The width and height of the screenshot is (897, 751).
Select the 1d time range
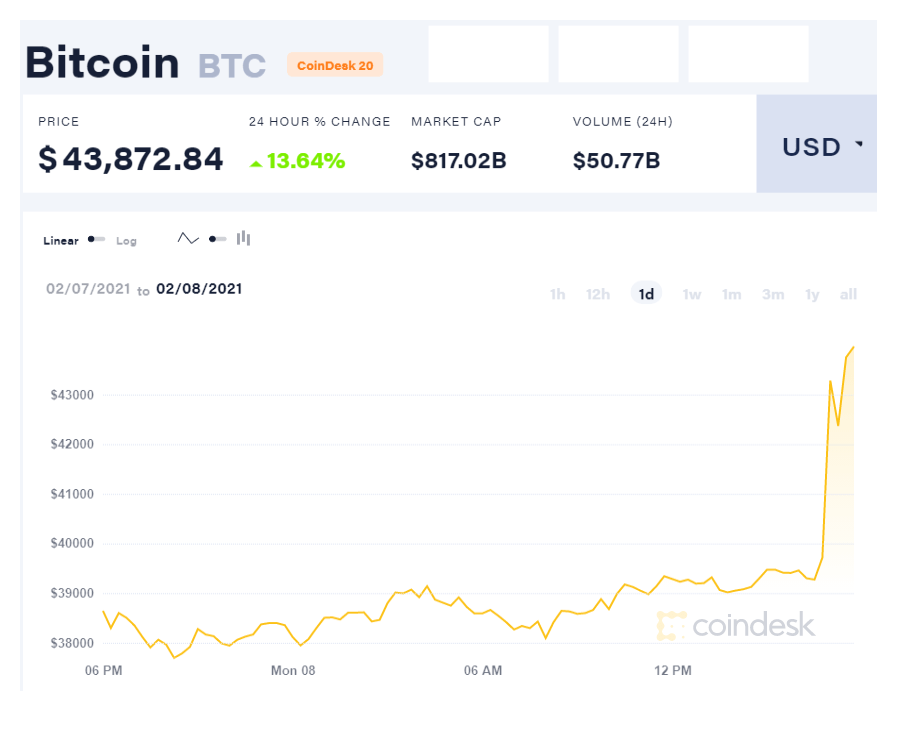point(646,294)
